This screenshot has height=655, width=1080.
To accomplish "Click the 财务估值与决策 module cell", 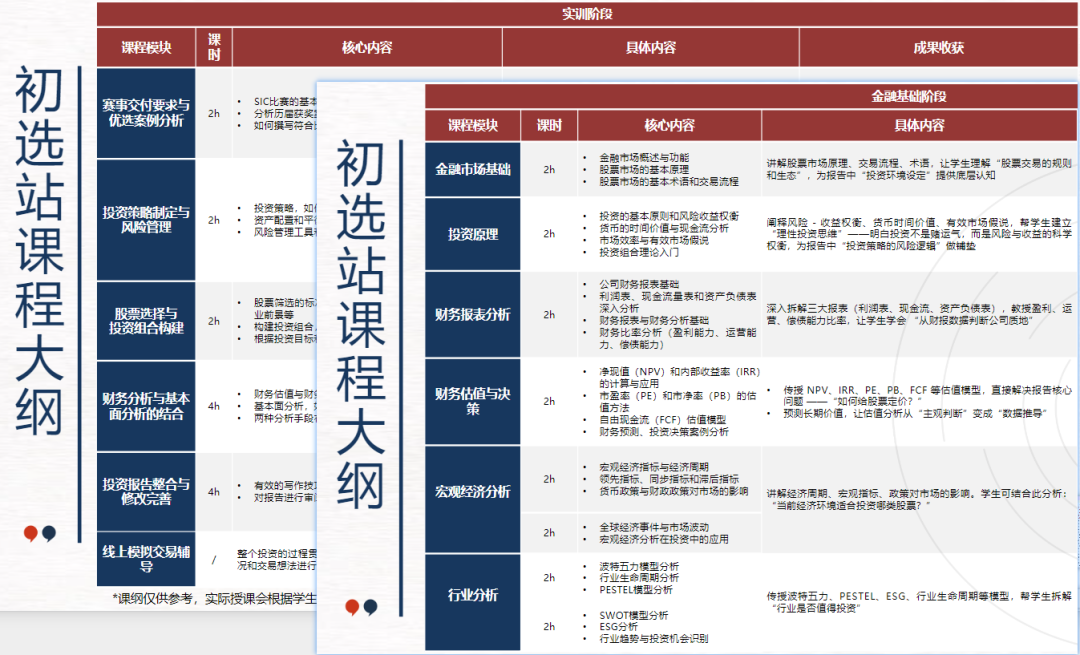I will pos(471,402).
